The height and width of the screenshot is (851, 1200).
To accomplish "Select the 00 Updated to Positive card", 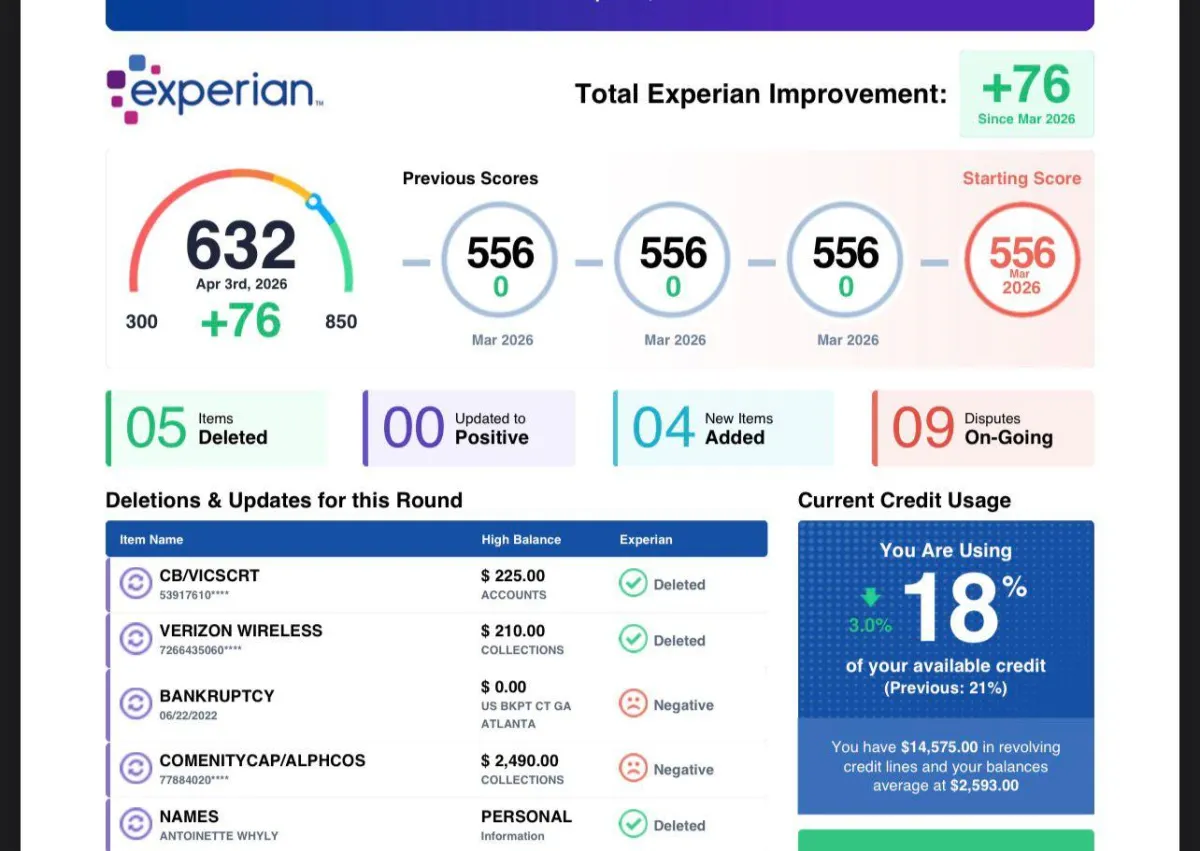I will click(x=469, y=428).
